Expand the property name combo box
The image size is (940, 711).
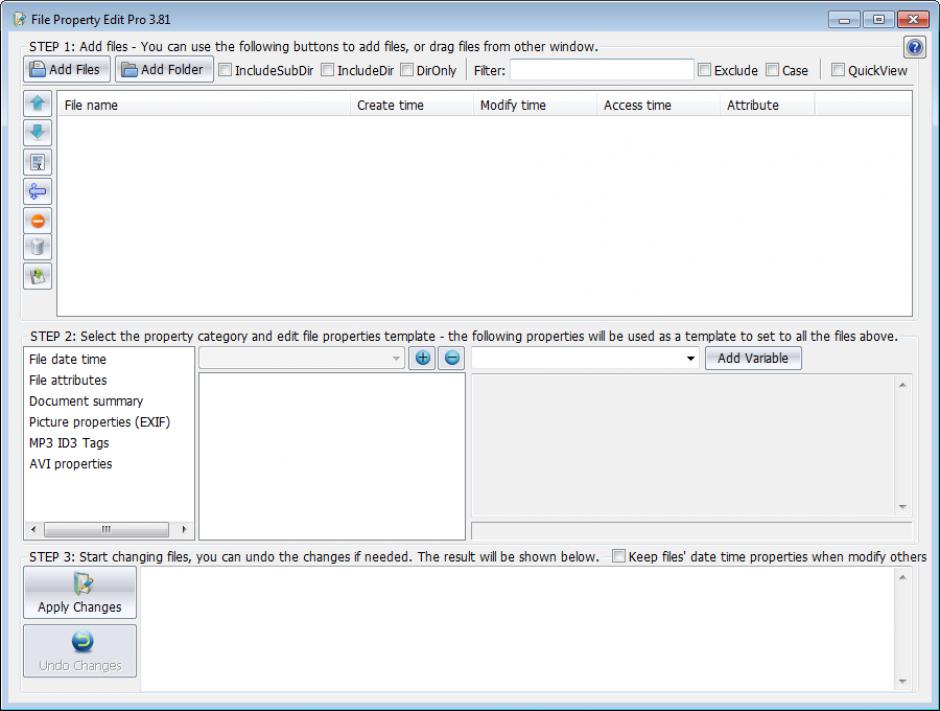396,359
